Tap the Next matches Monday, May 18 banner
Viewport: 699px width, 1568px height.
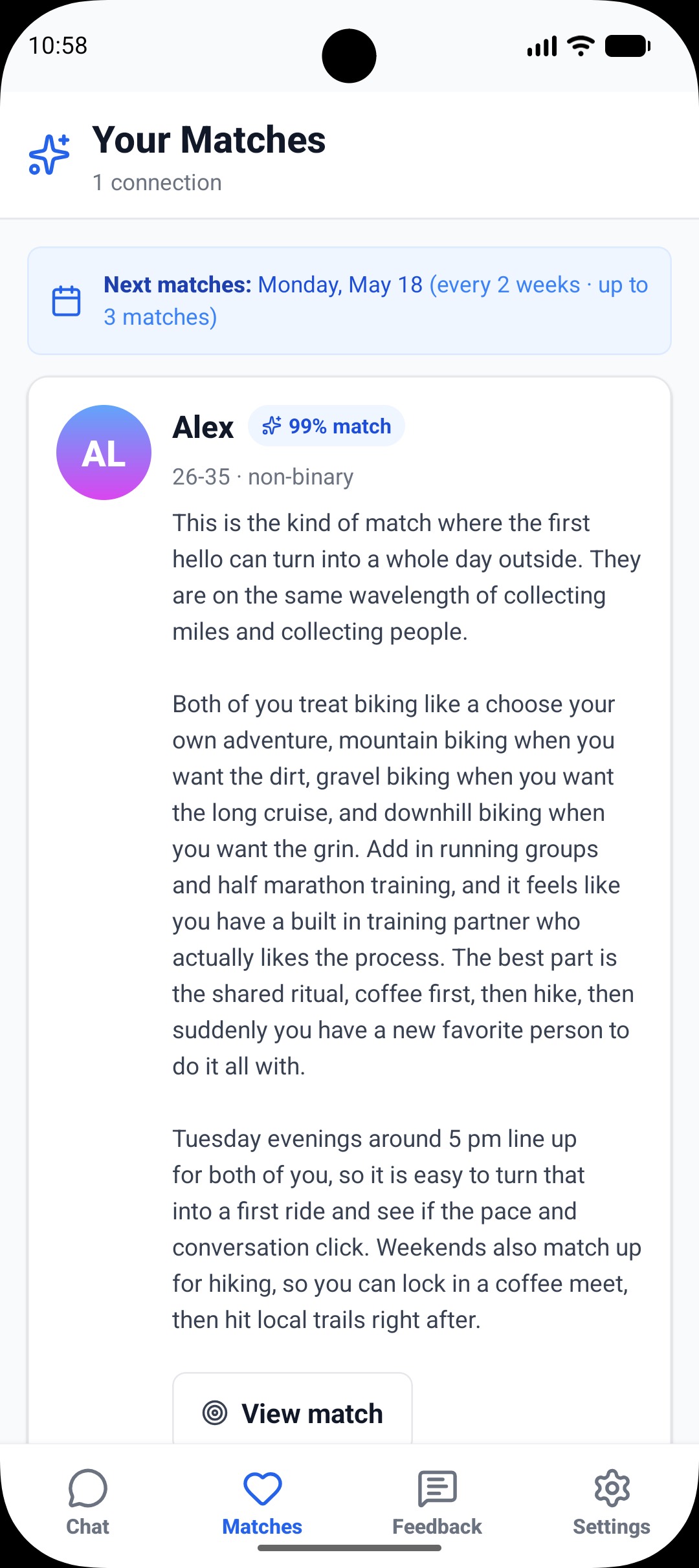(349, 301)
